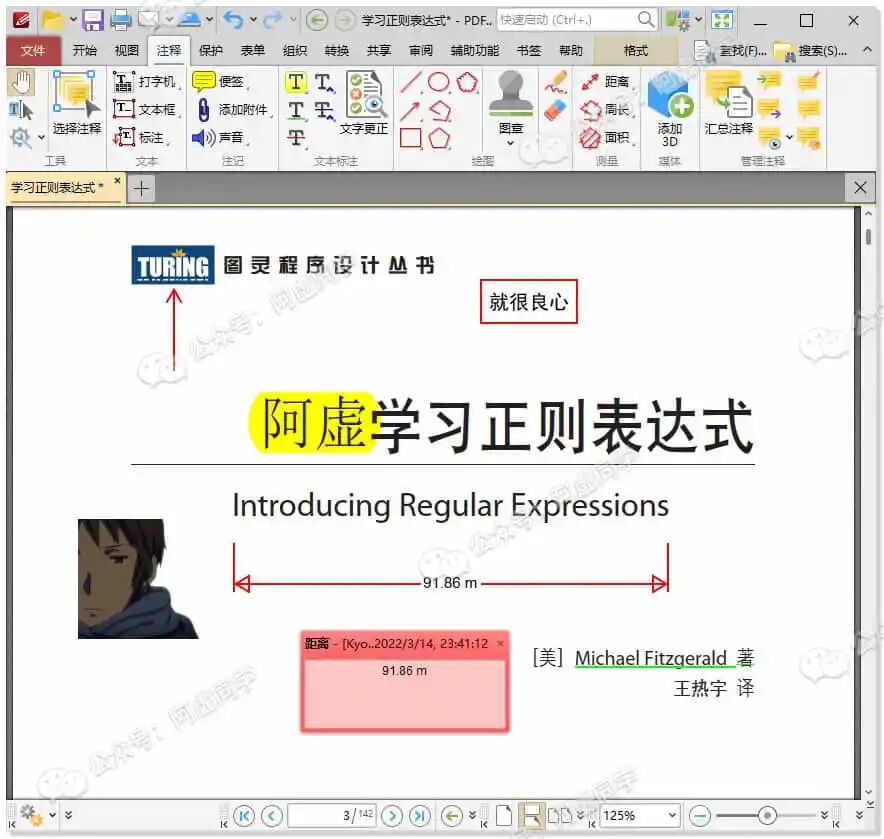Toggle continuous page layout view
This screenshot has height=839, width=884.
[531, 815]
